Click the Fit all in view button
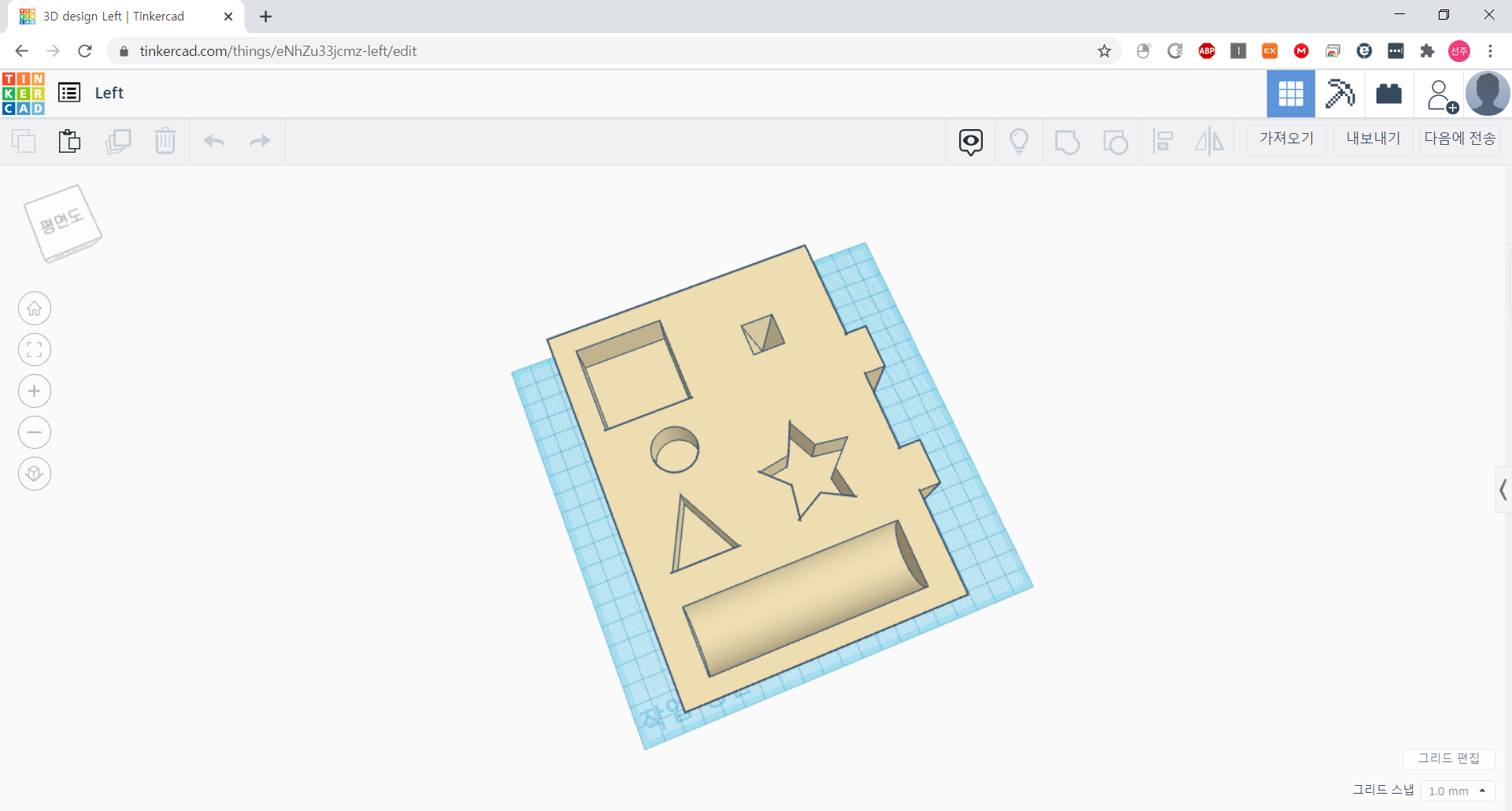 [35, 350]
